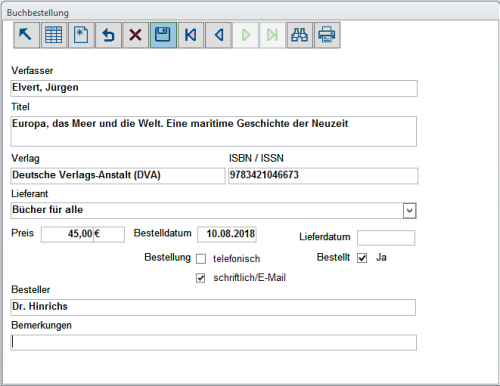Viewport: 500px width, 386px height.
Task: Open the table list view icon
Action: click(54, 35)
